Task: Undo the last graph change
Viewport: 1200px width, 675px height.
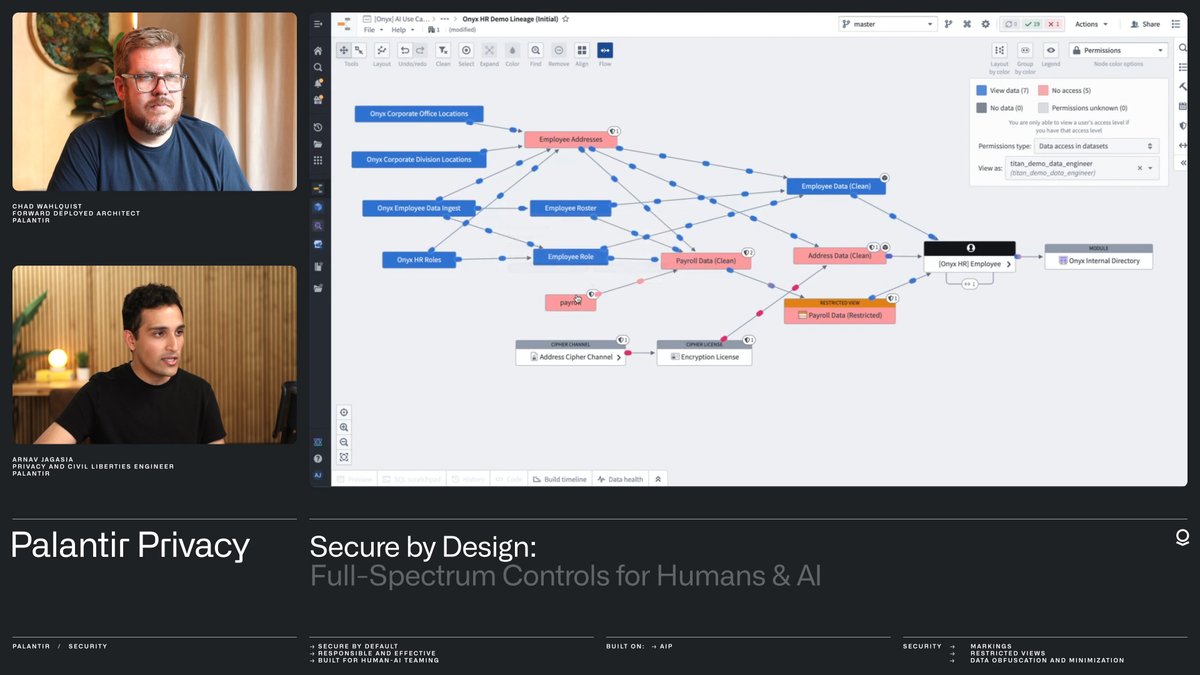Action: coord(405,50)
